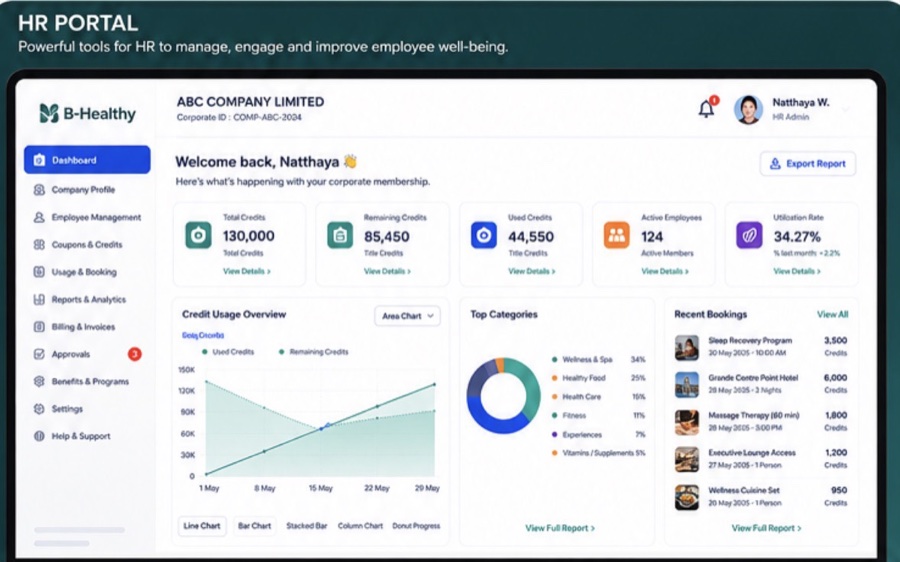
Task: Open Grande Centre Point Hotel thumbnail
Action: coord(686,384)
